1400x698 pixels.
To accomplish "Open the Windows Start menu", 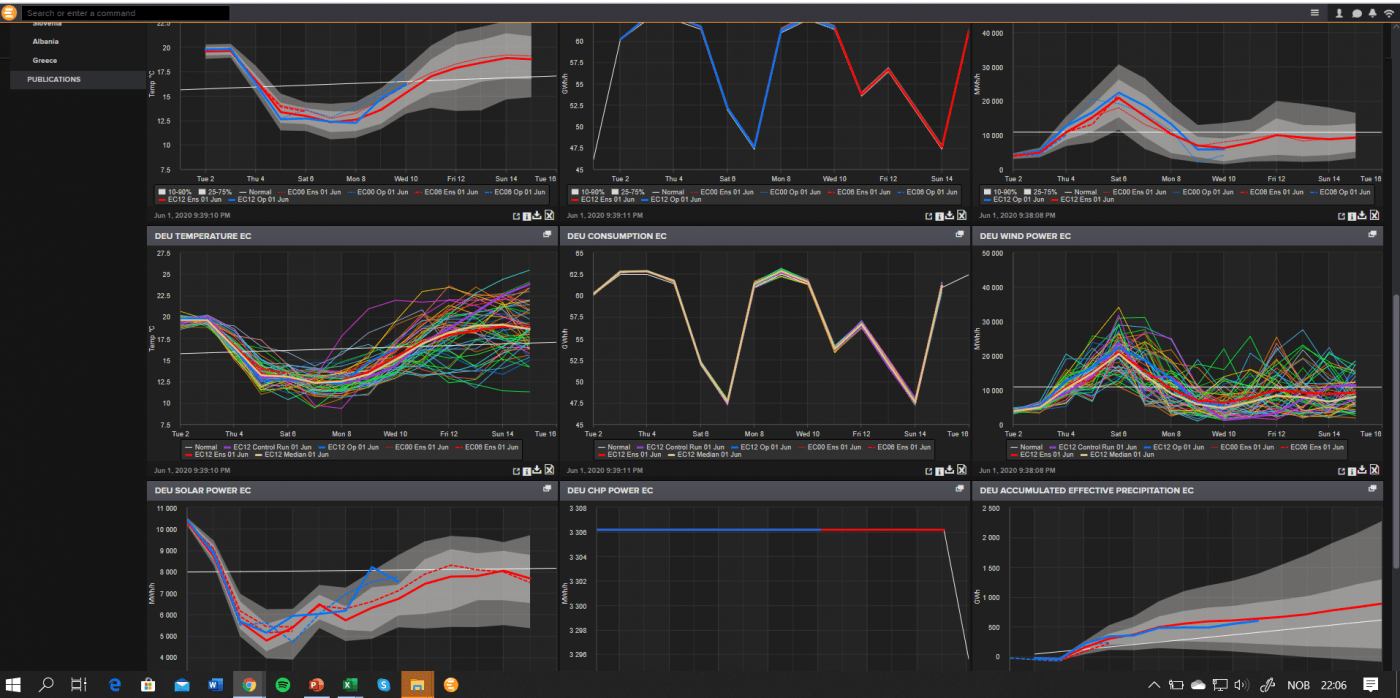I will point(12,684).
